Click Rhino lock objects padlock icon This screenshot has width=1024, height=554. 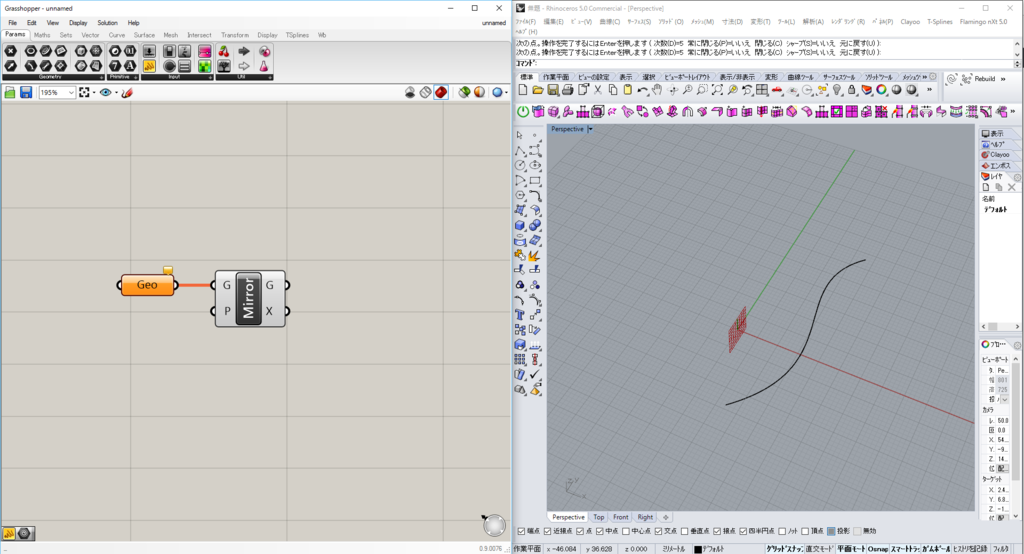[x=852, y=90]
